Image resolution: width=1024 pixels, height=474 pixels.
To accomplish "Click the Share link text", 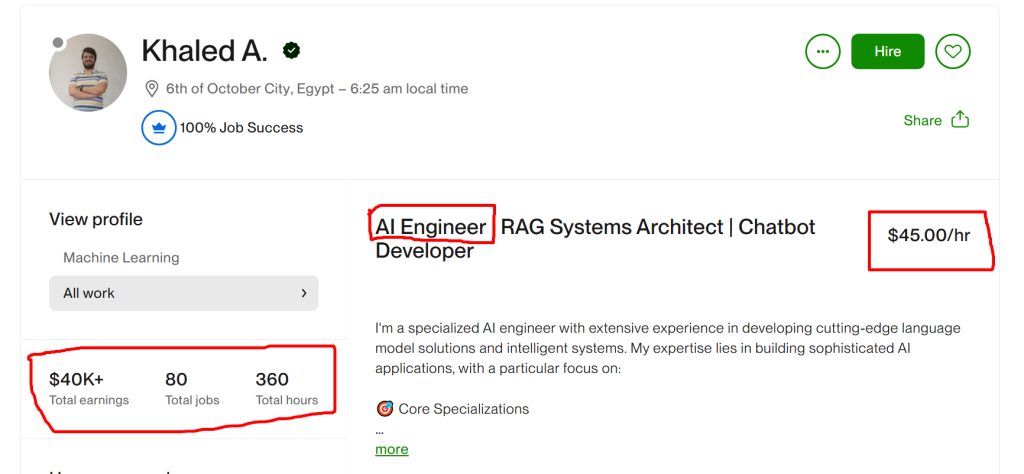I will pos(922,120).
